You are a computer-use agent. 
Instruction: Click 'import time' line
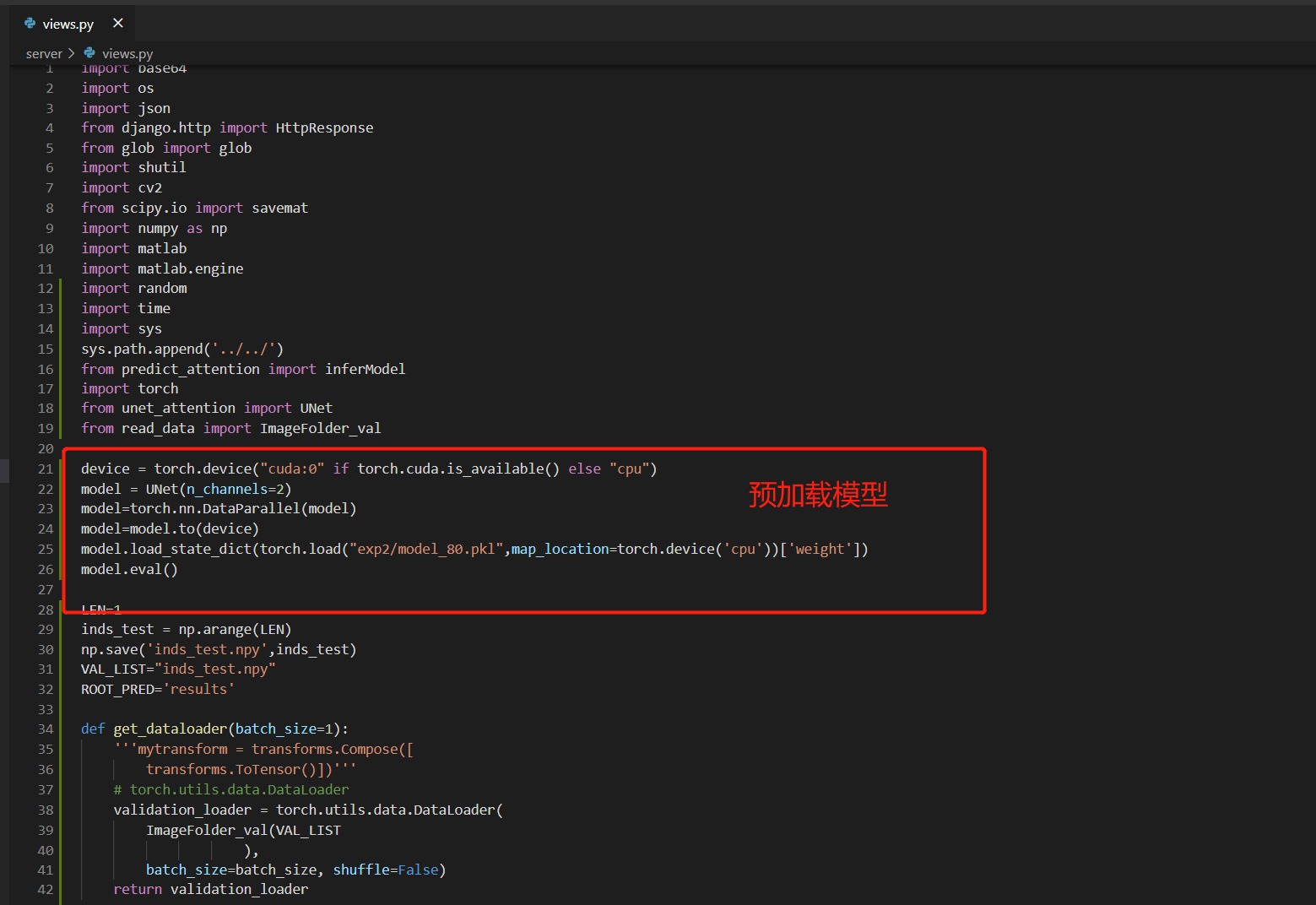[x=126, y=308]
